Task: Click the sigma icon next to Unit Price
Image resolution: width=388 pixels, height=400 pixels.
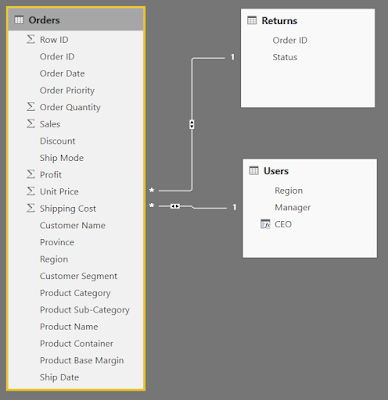Action: coord(31,191)
